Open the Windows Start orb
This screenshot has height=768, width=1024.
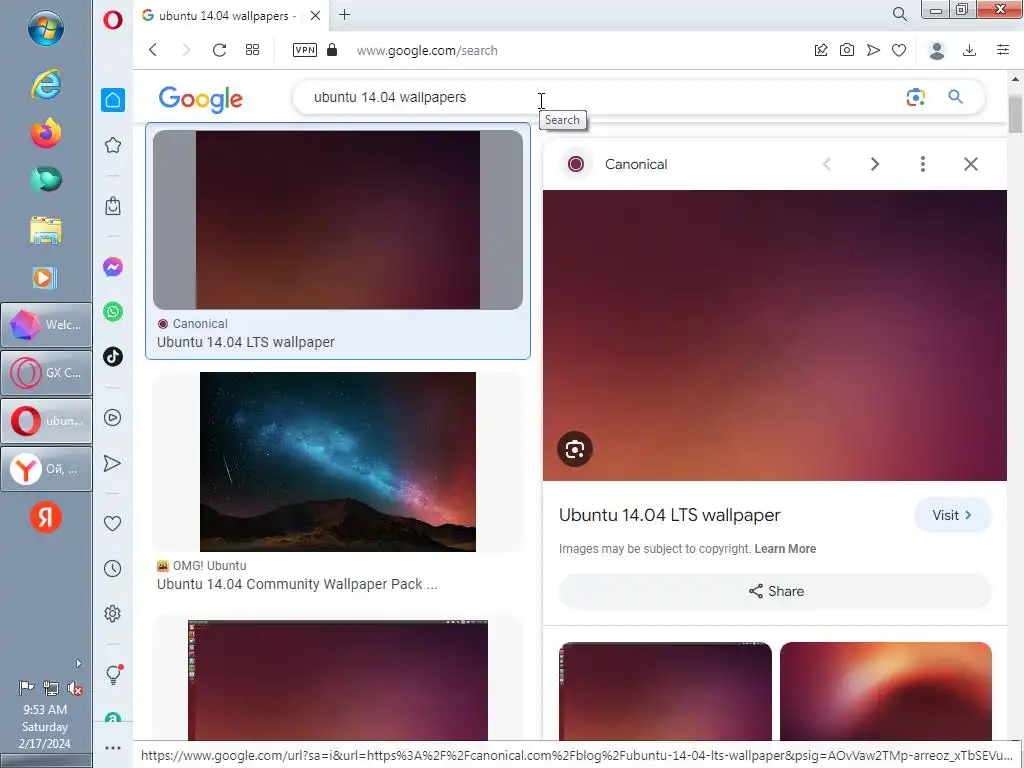[46, 27]
